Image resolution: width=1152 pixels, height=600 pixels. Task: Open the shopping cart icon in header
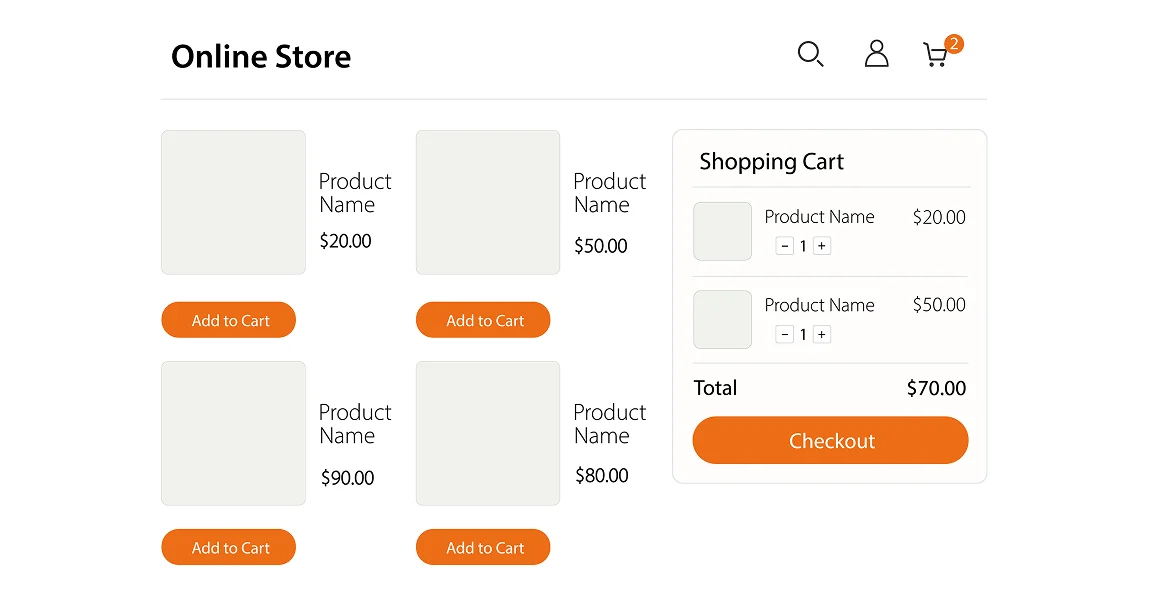(936, 55)
